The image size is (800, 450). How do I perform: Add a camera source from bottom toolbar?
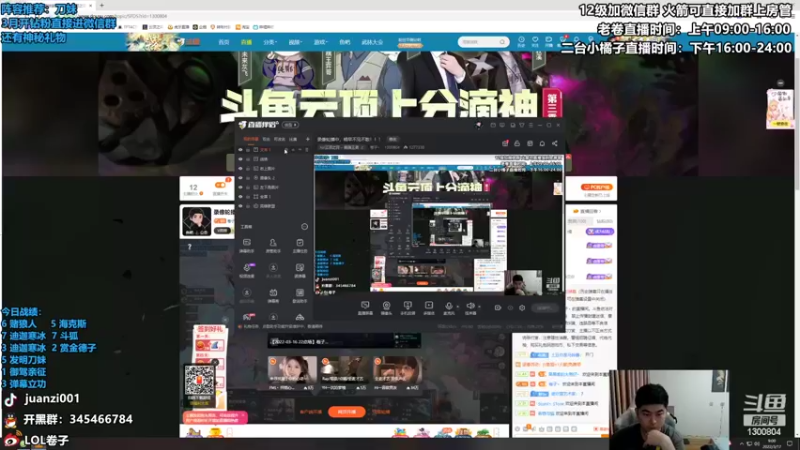pos(386,307)
